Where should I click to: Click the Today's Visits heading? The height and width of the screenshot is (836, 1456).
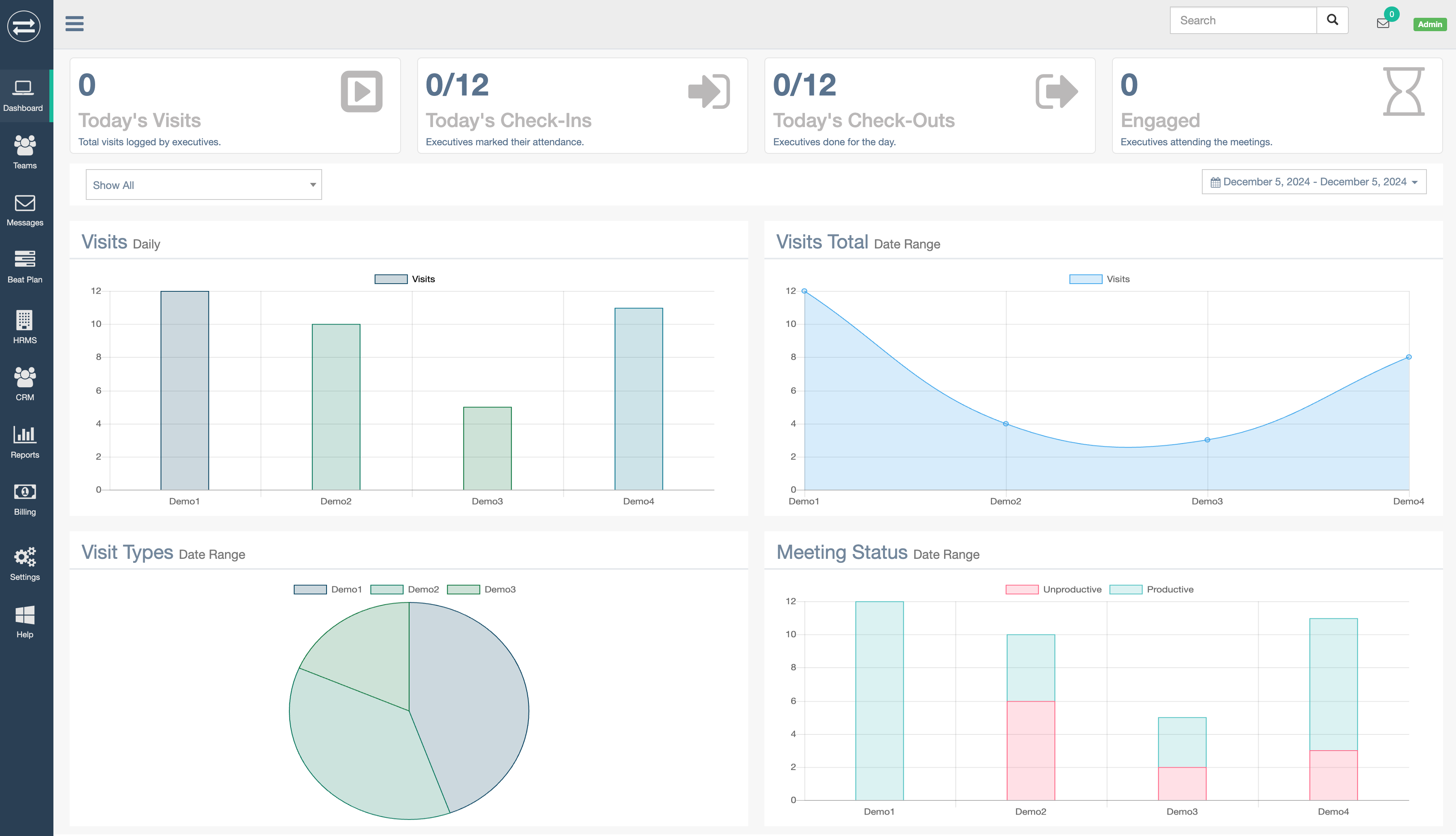[140, 121]
